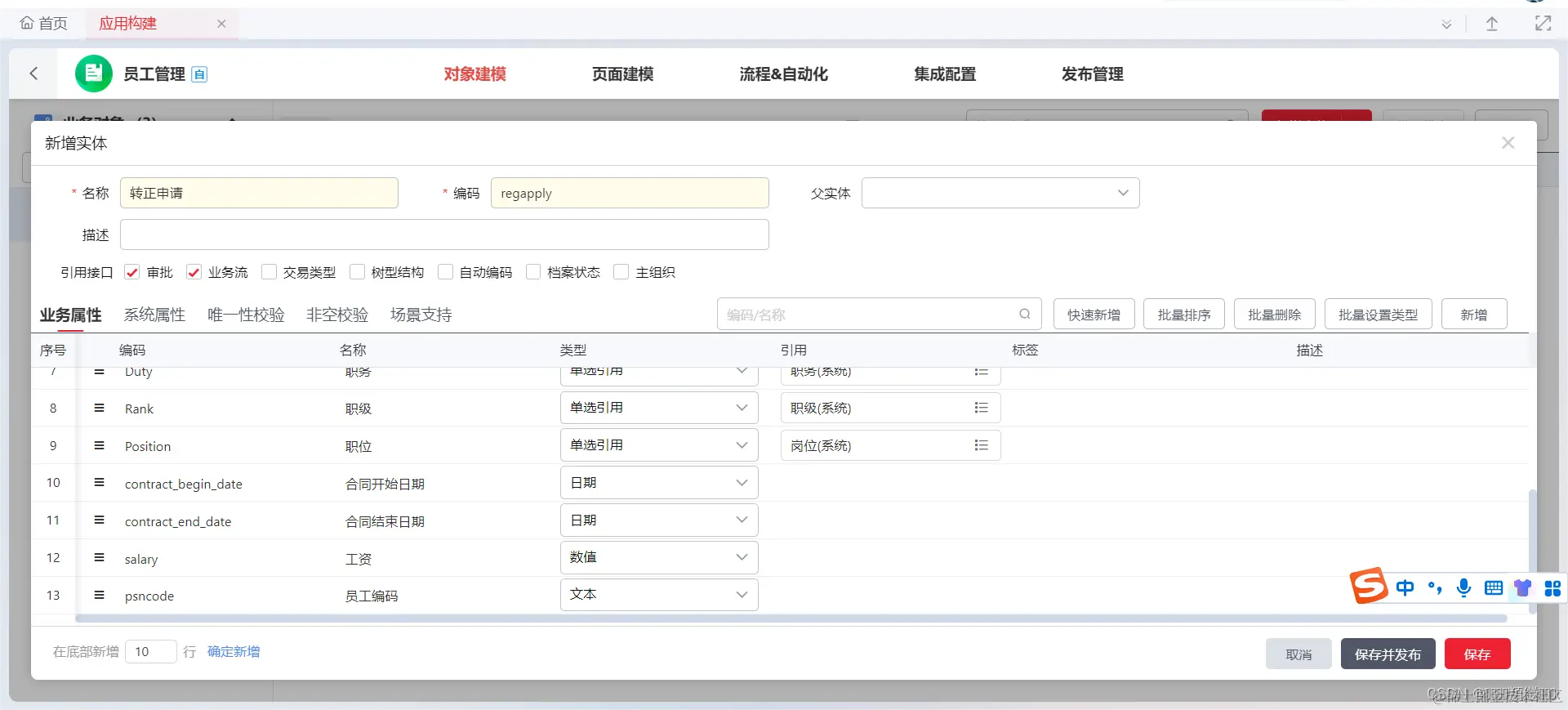Open the tab list chevron at top right
Image resolution: width=1568 pixels, height=710 pixels.
coord(1446,25)
